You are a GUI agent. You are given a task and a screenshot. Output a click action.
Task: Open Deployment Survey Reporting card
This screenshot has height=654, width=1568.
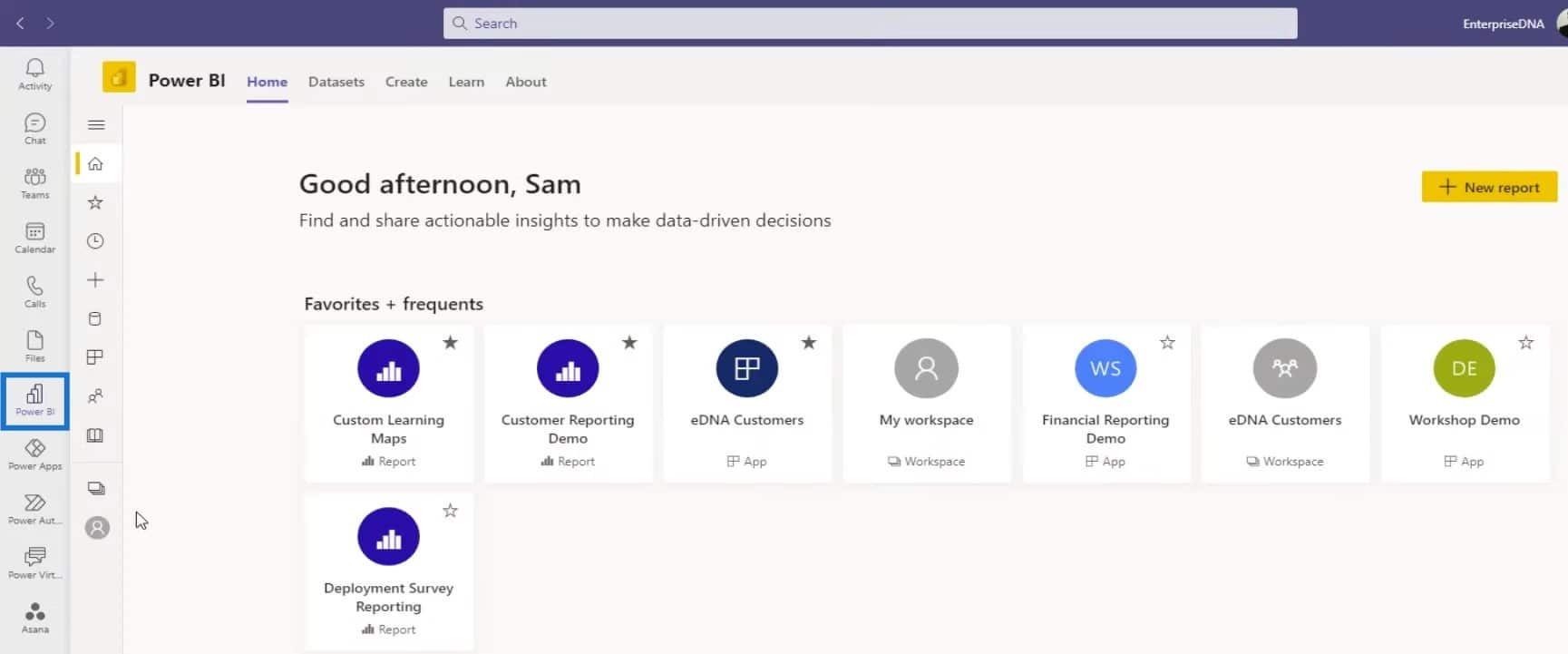pyautogui.click(x=388, y=571)
